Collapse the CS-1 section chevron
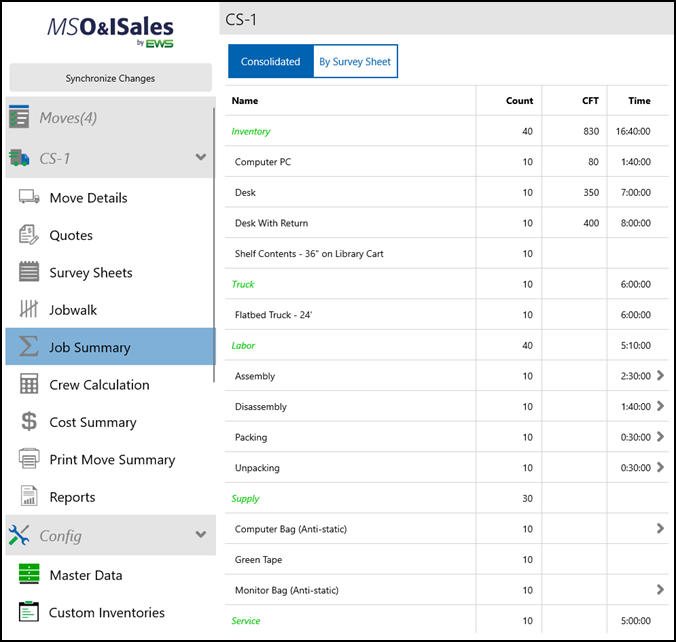Screen dimensions: 676x642 tap(201, 158)
